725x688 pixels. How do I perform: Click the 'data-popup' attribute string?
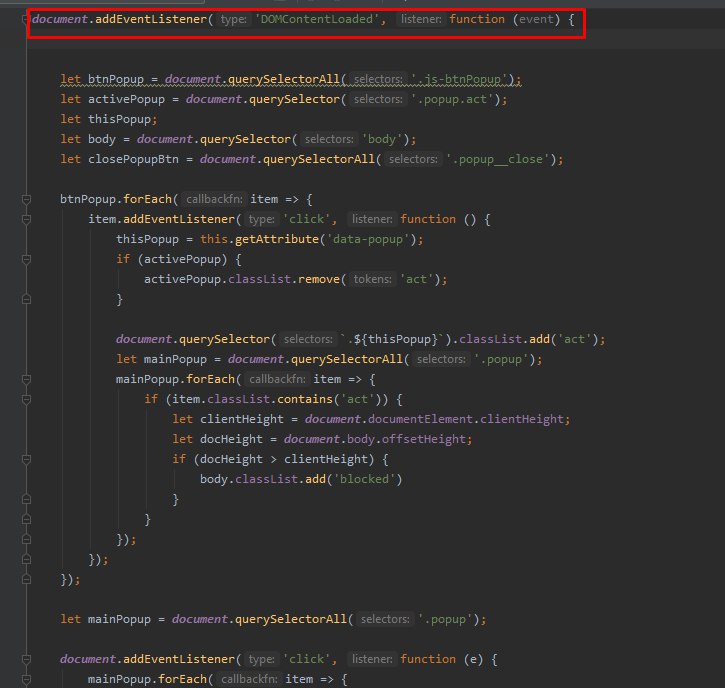[368, 240]
